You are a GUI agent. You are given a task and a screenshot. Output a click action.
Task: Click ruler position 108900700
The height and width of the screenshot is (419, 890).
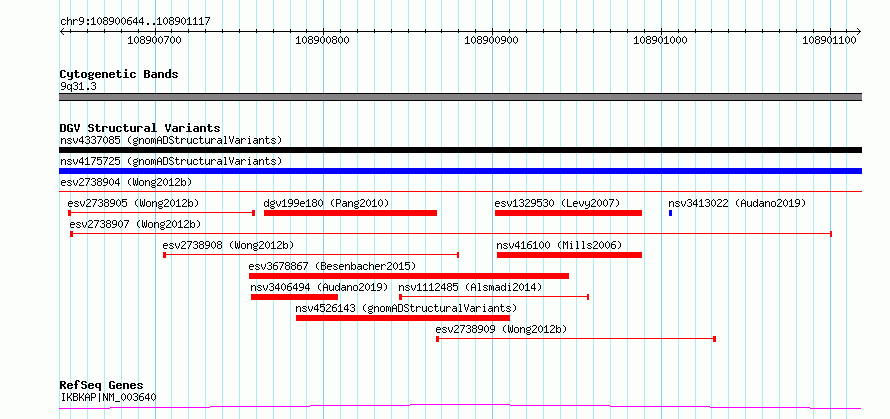pos(154,40)
